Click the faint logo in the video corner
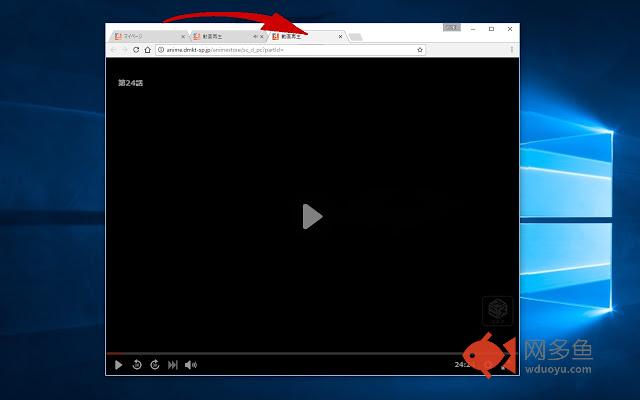This screenshot has width=640, height=400. click(498, 310)
